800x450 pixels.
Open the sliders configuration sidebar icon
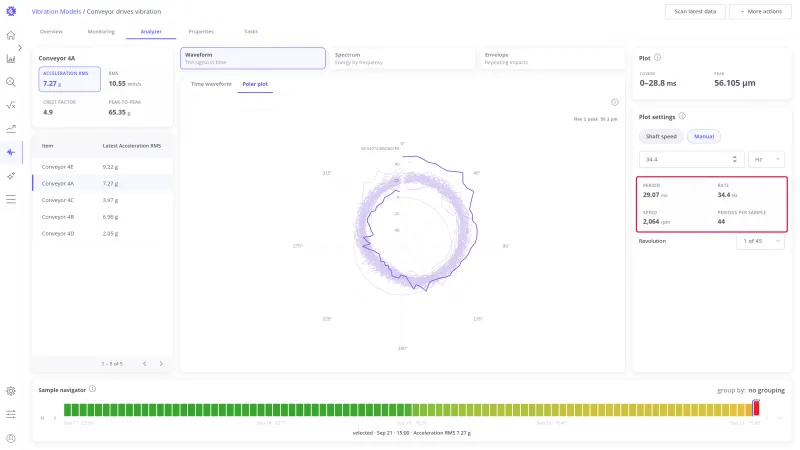coord(11,414)
